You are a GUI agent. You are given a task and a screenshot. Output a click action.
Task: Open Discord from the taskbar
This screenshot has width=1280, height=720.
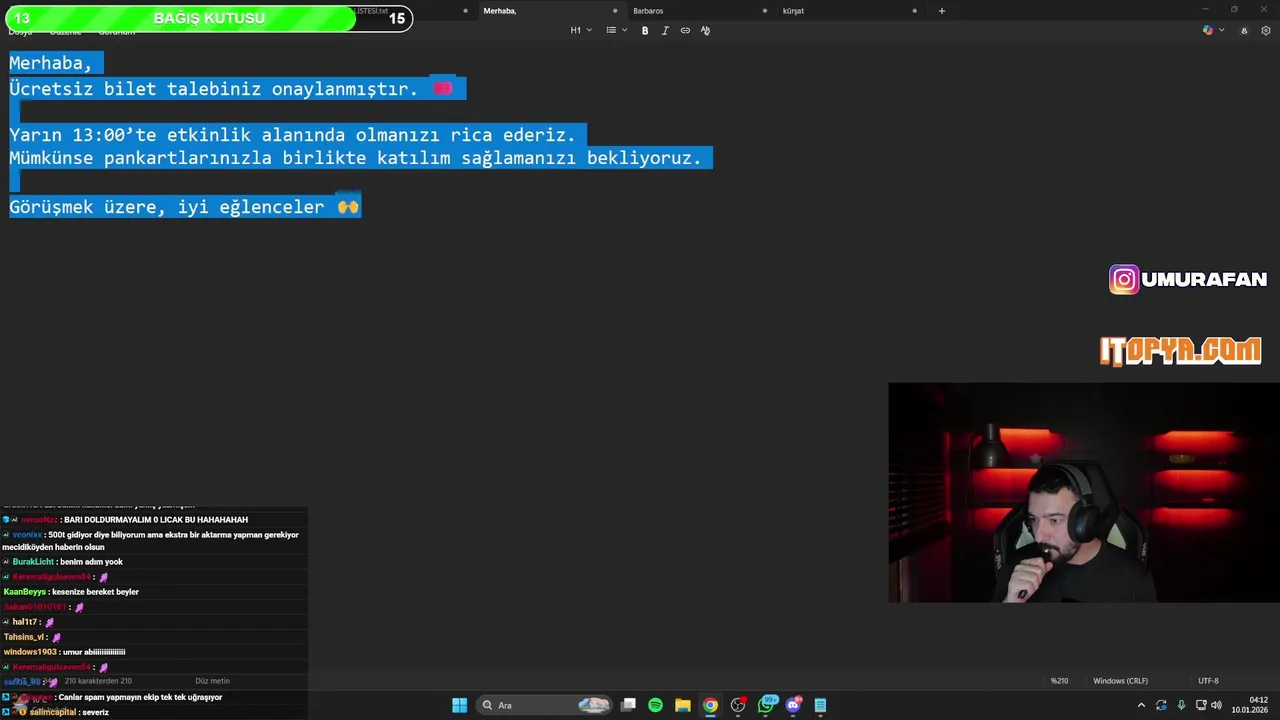793,705
